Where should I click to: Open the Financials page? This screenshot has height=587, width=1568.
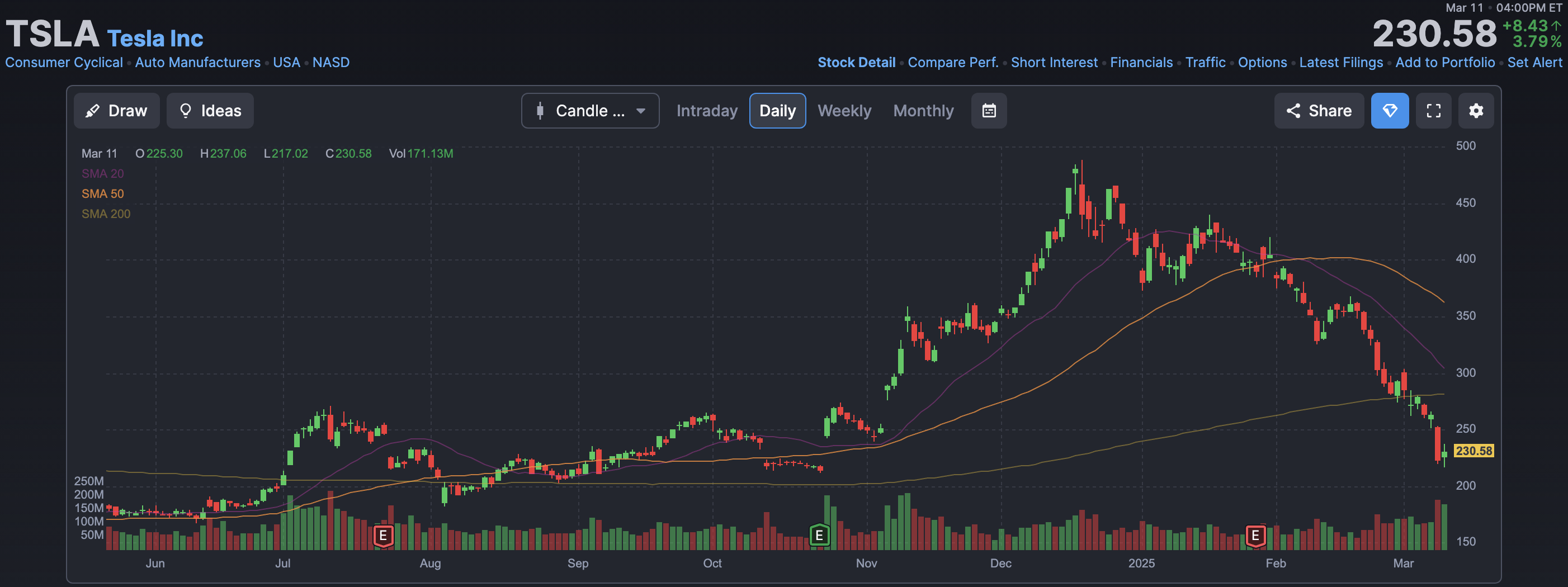(1141, 63)
